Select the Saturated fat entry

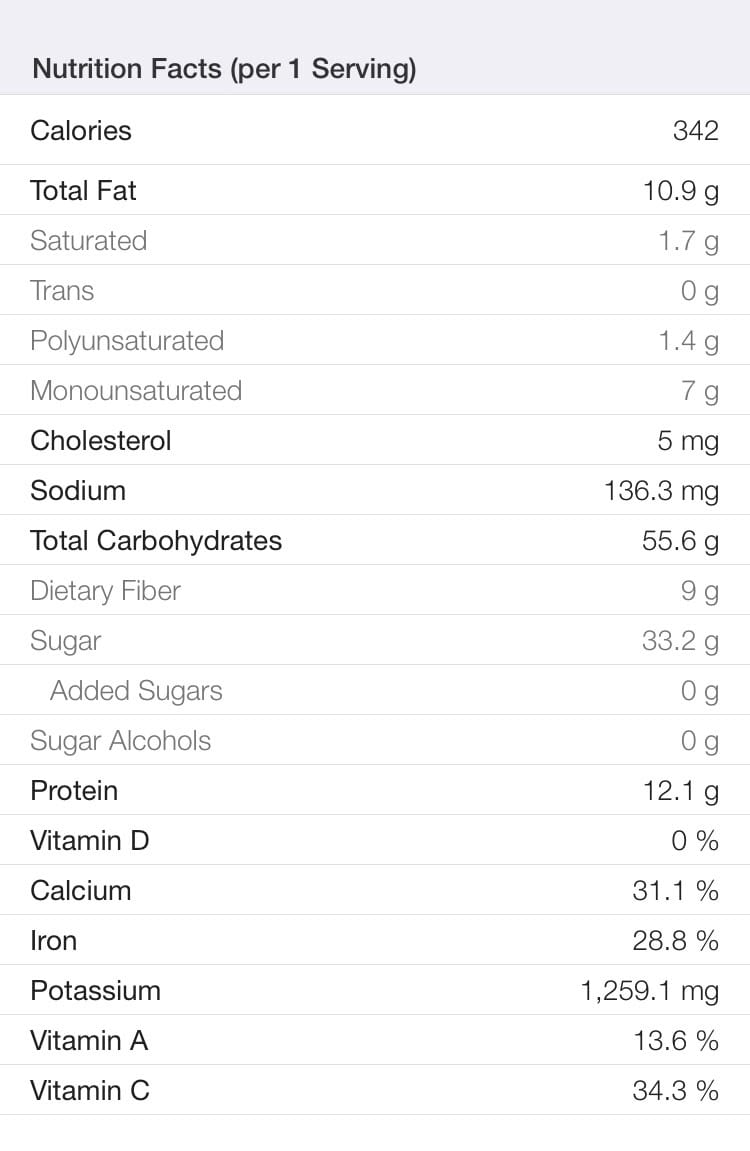375,240
